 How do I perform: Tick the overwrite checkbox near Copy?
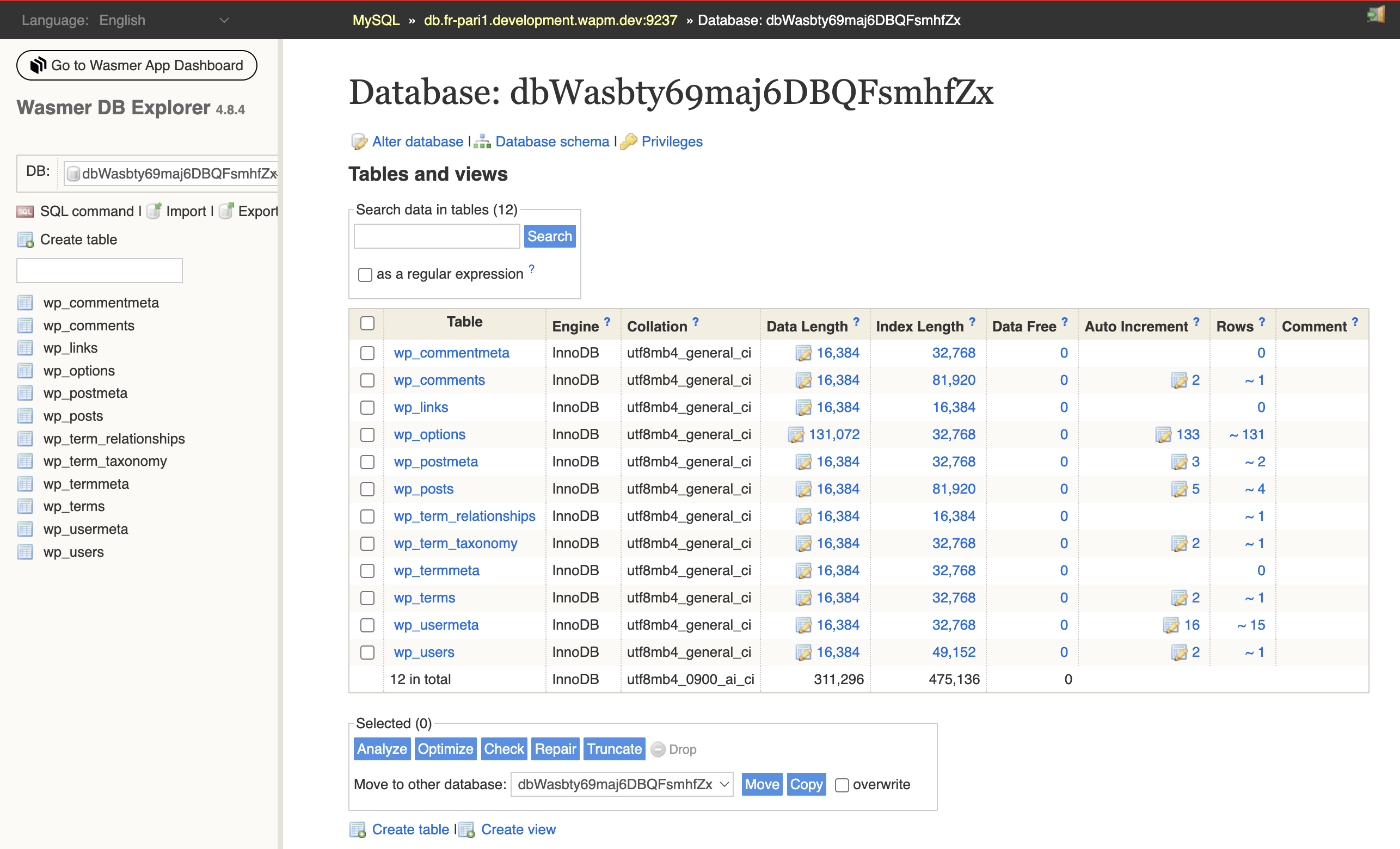842,785
